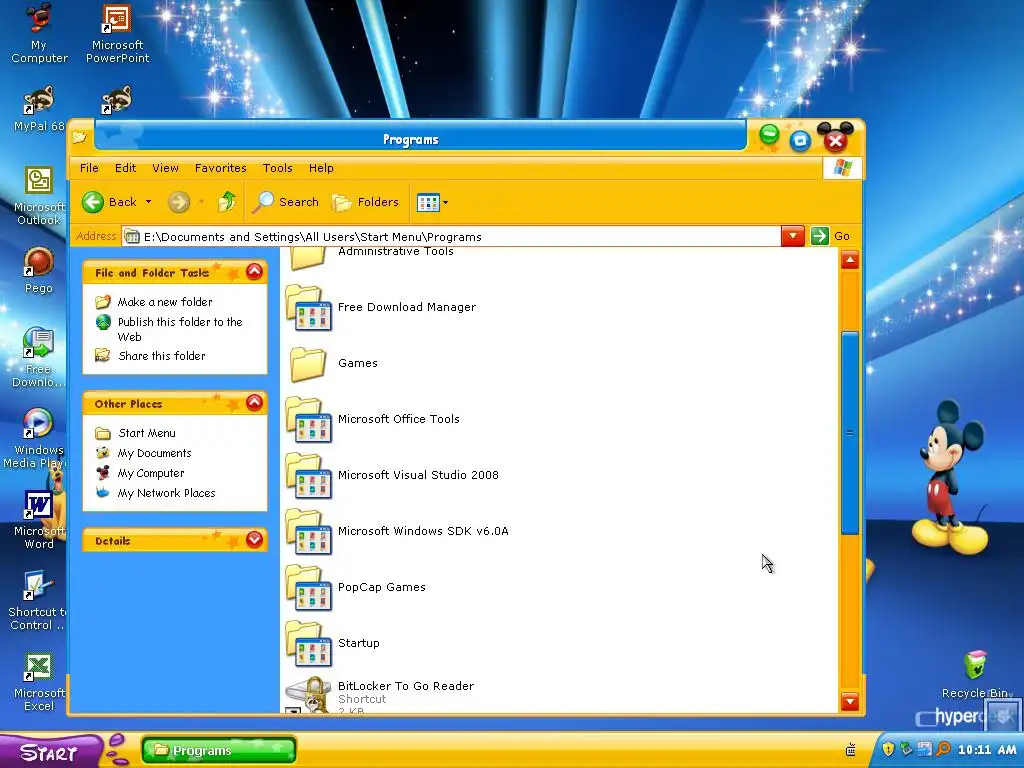Click the Forward arrow icon in toolbar
This screenshot has height=768, width=1024.
[x=178, y=202]
